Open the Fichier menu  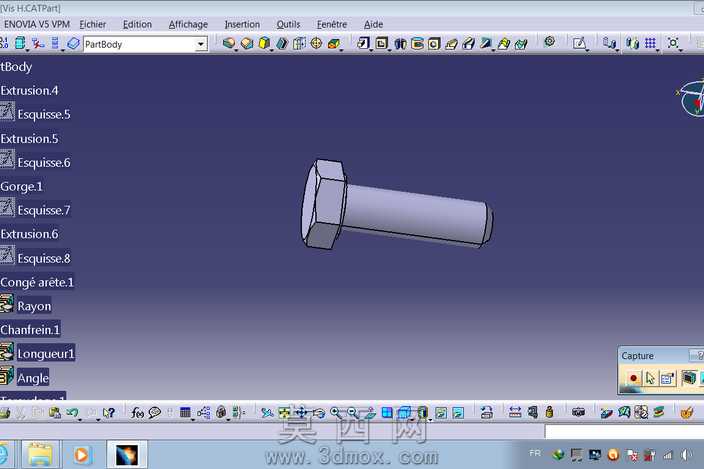tap(92, 24)
